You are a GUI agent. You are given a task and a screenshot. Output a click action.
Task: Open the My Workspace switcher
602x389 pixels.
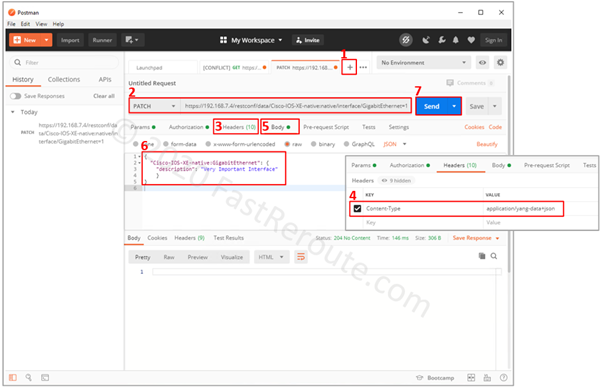[251, 40]
